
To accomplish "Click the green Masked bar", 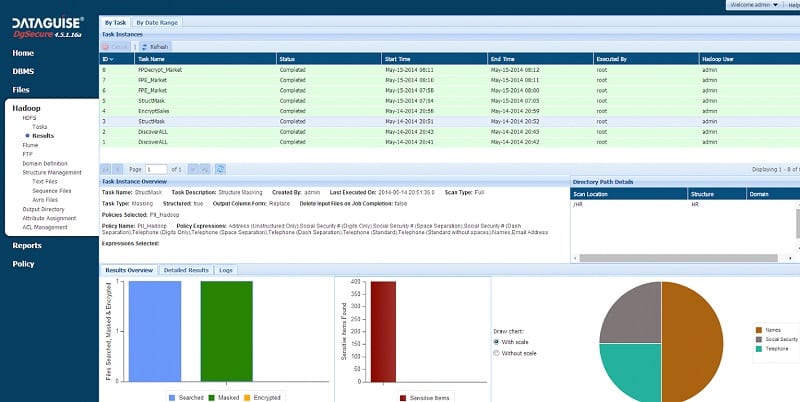I will pyautogui.click(x=227, y=332).
